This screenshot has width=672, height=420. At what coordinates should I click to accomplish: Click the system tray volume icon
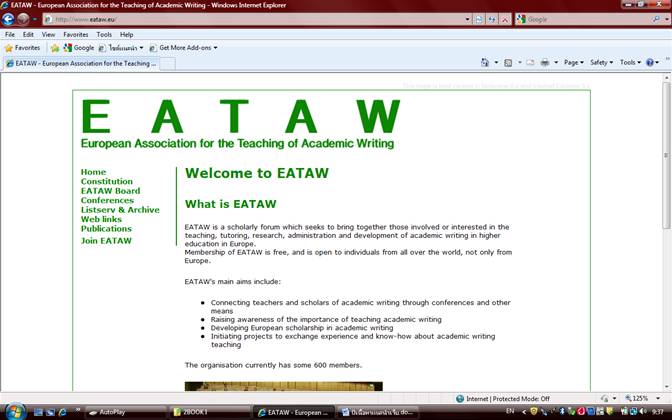click(643, 411)
